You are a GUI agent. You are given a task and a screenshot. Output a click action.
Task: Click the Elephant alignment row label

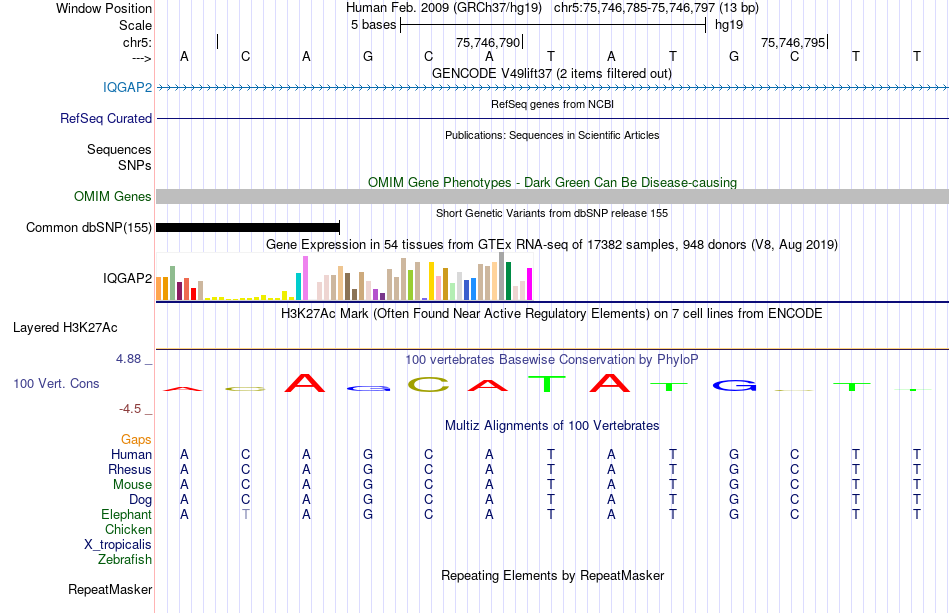[x=126, y=514]
